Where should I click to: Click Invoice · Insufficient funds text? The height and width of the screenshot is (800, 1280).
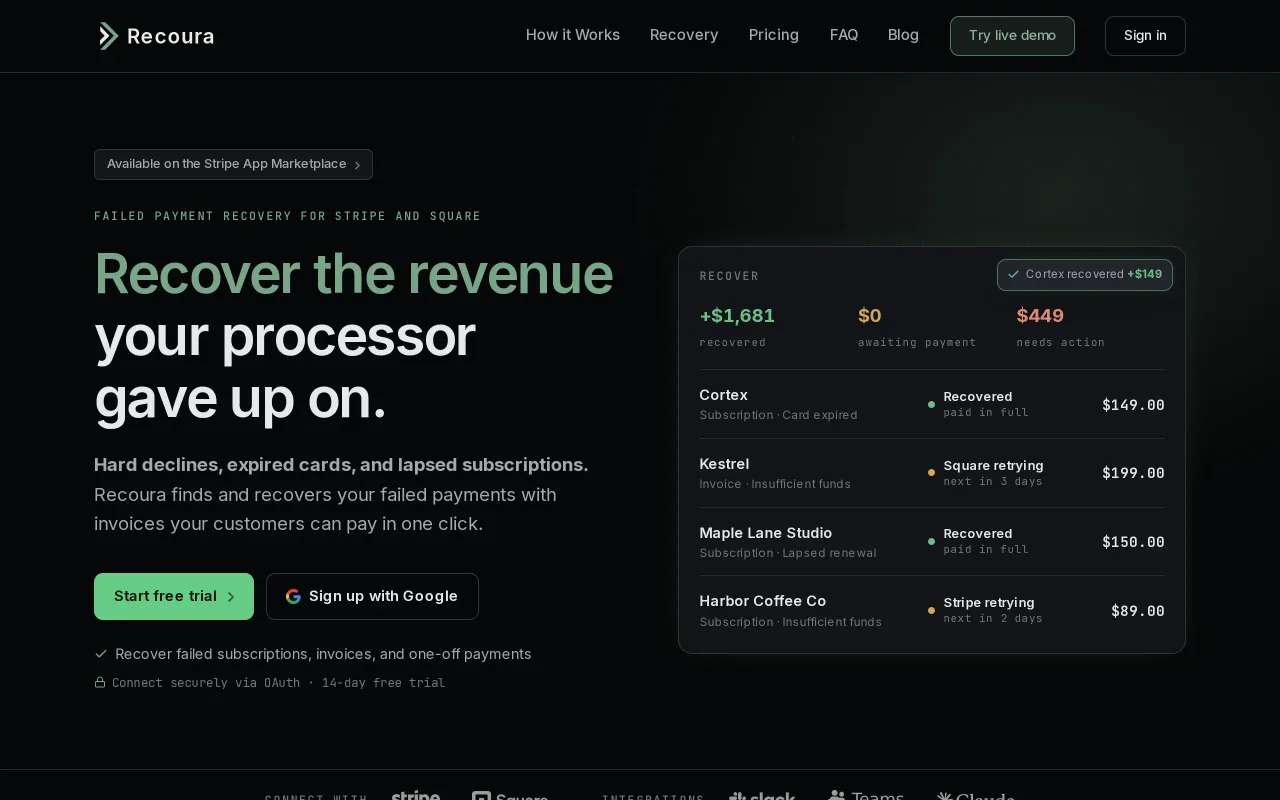(775, 484)
